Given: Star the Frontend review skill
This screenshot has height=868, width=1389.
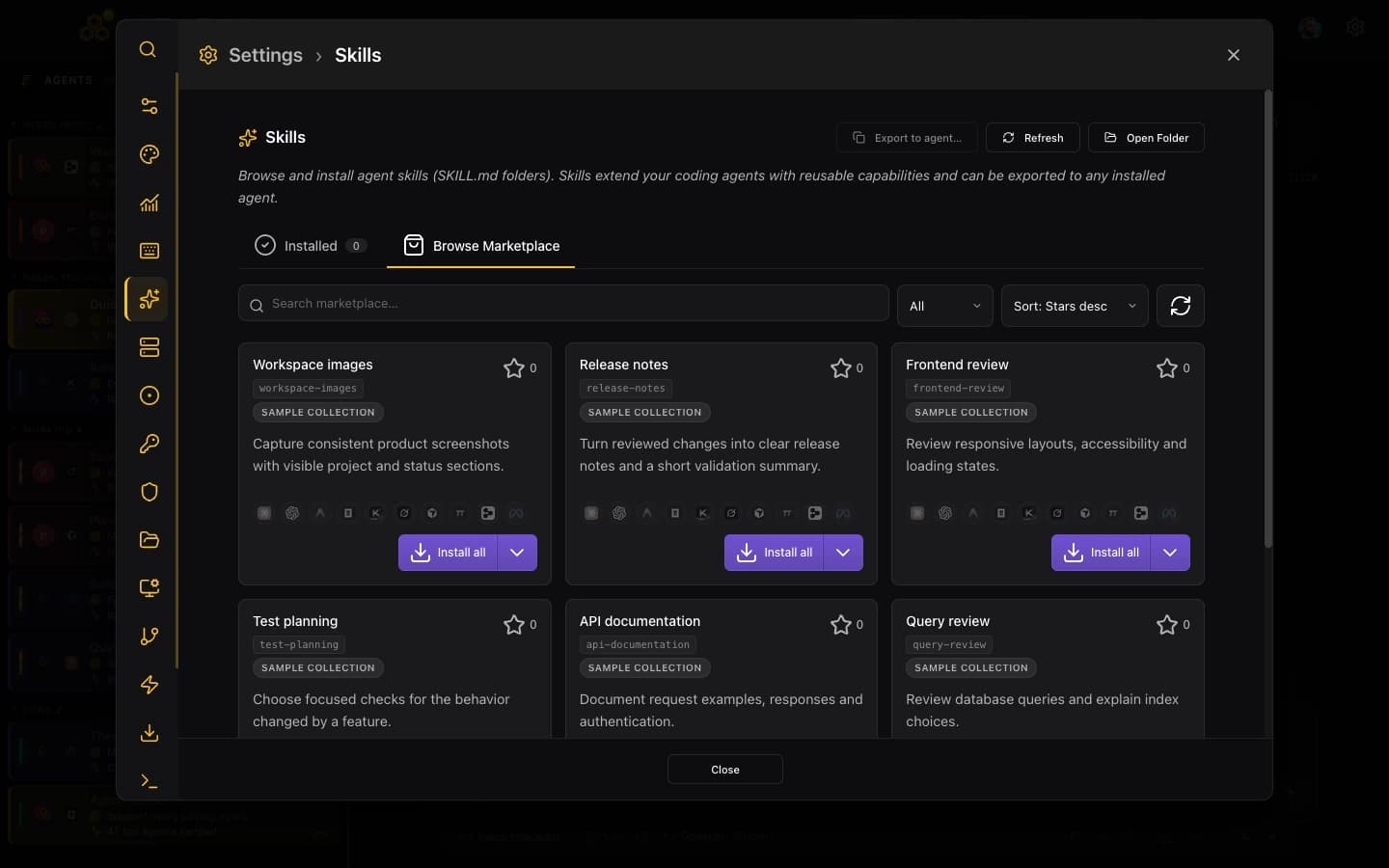Looking at the screenshot, I should (x=1167, y=367).
